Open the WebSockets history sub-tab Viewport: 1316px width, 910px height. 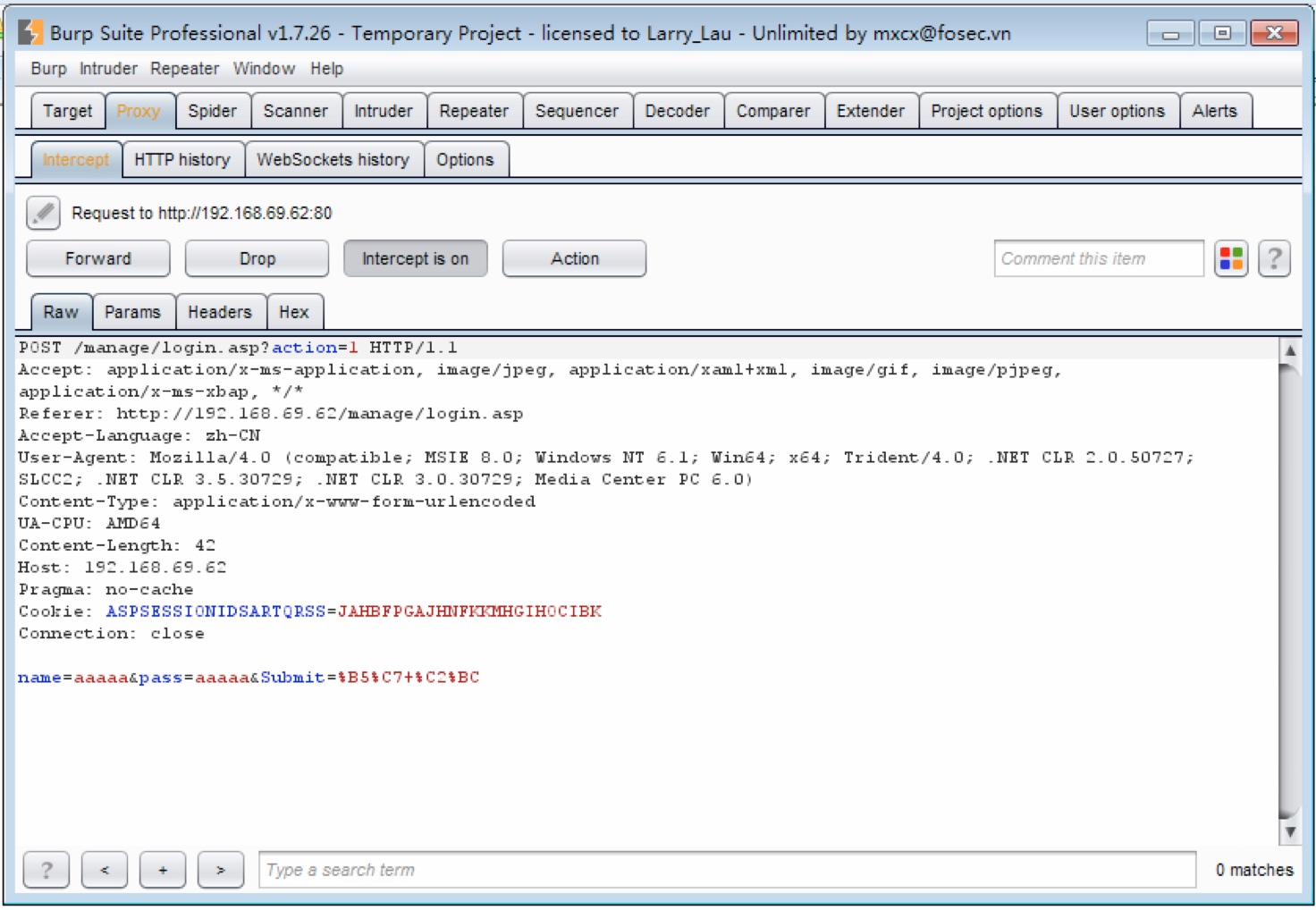[x=333, y=159]
